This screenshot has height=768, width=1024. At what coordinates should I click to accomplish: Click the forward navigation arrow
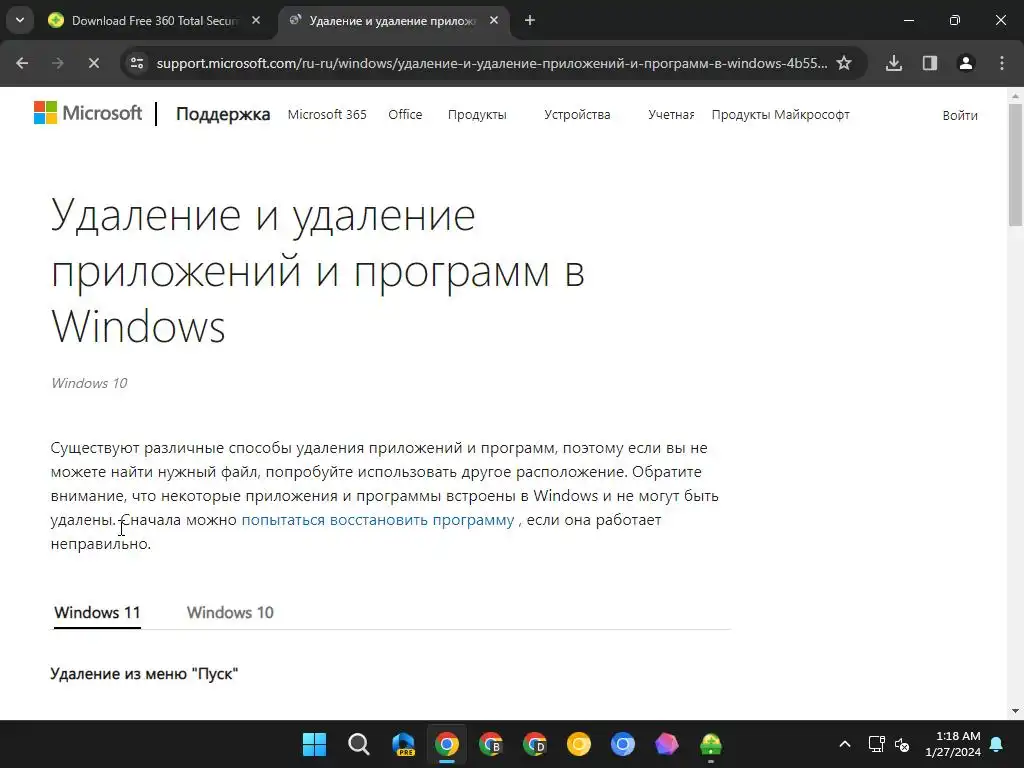(x=58, y=63)
